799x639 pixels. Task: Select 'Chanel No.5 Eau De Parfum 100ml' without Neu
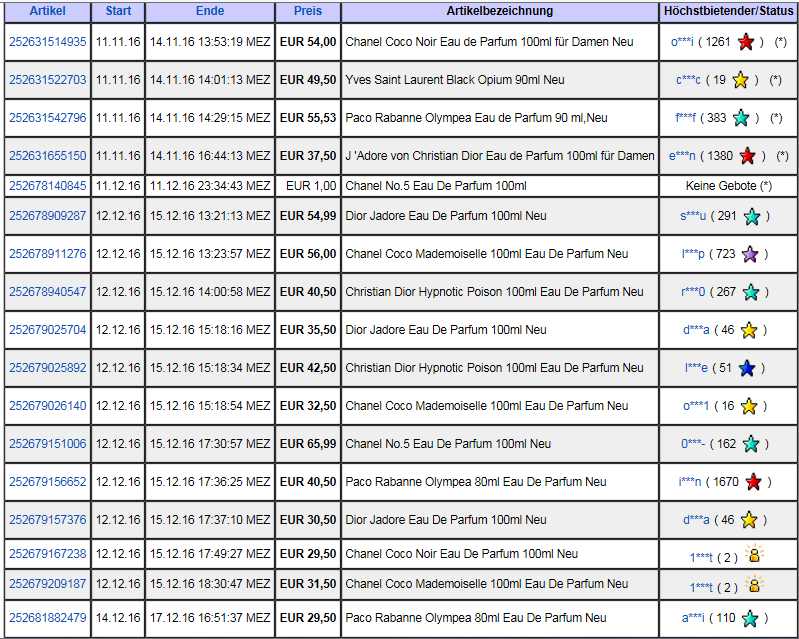click(436, 186)
